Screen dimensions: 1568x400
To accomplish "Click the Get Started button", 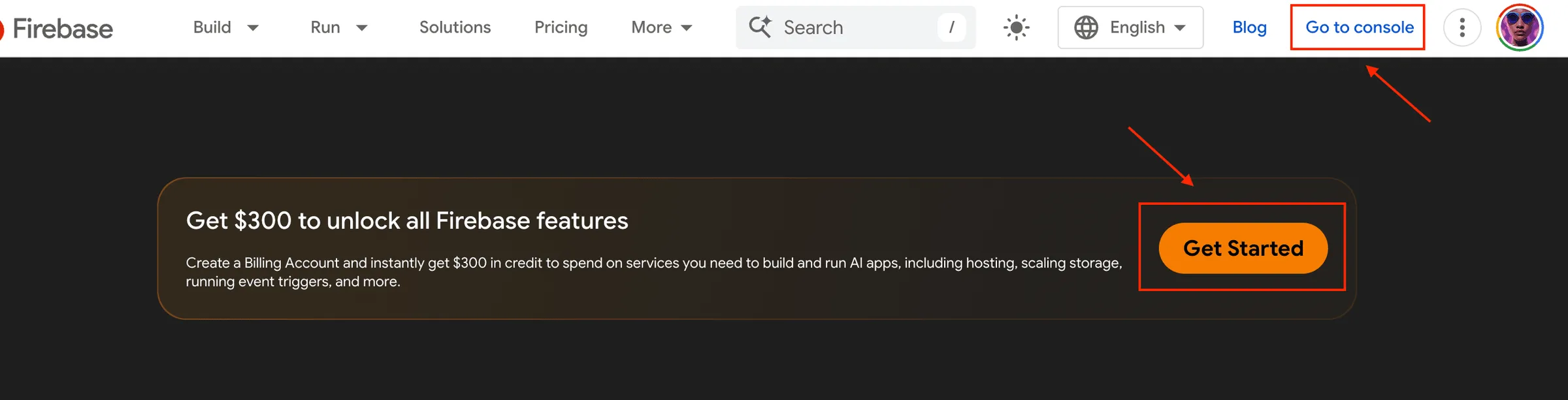I will click(x=1243, y=248).
